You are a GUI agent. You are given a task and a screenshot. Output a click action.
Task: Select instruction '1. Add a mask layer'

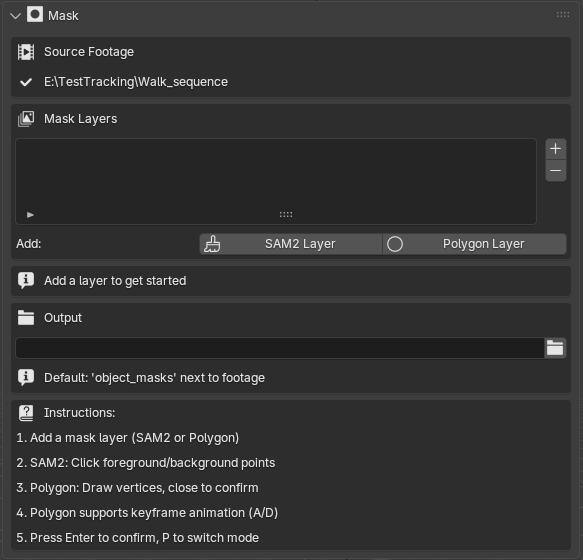(x=128, y=438)
